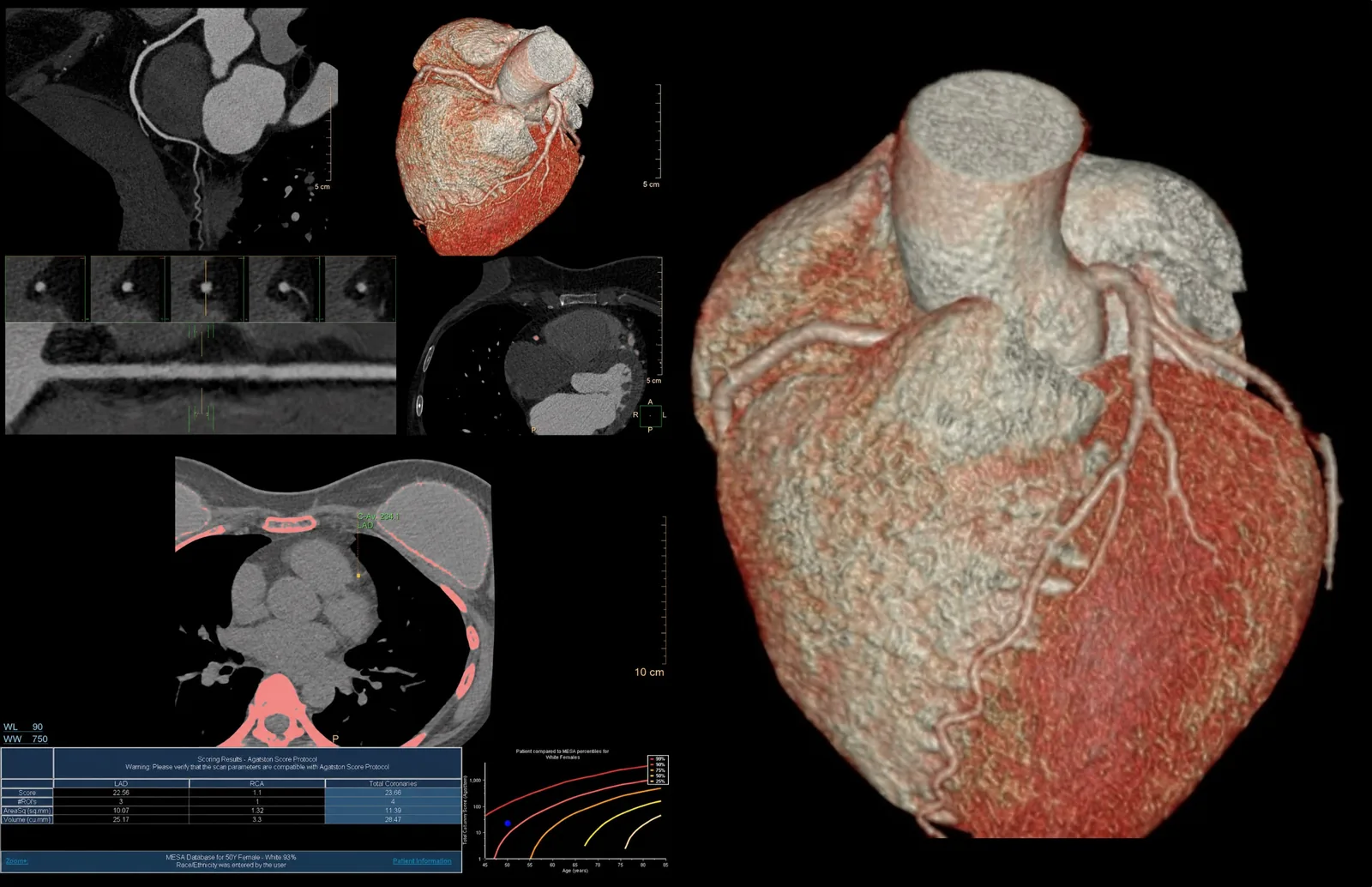Select the RCA column header
The image size is (1372, 887).
(x=256, y=783)
